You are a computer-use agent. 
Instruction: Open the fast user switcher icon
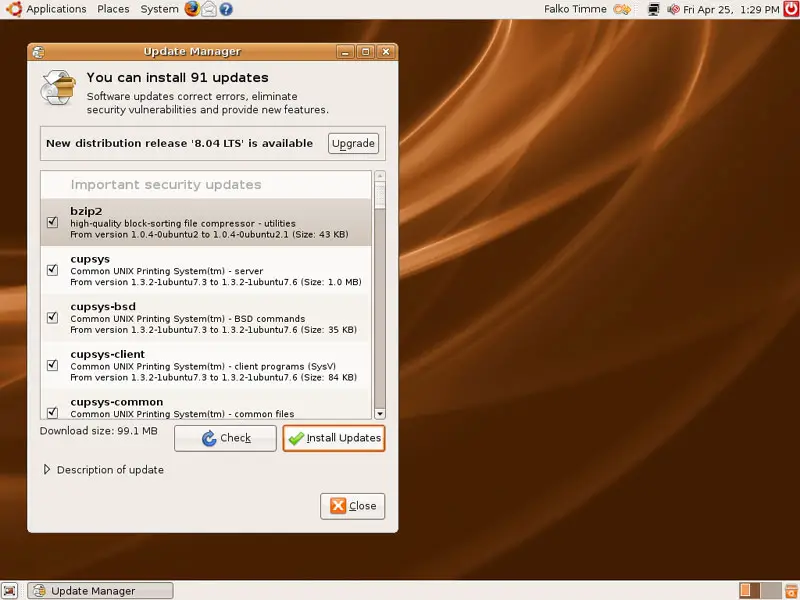tap(622, 9)
